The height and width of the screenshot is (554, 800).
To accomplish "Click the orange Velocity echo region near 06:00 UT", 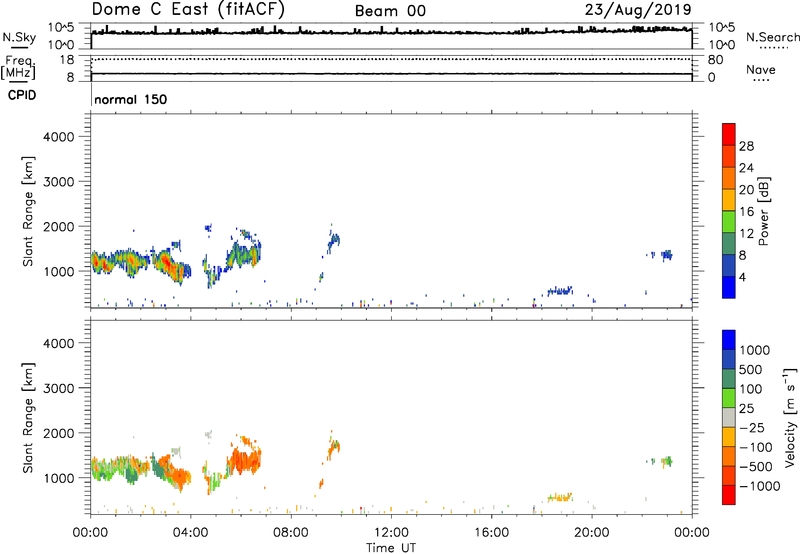I will pos(244,459).
